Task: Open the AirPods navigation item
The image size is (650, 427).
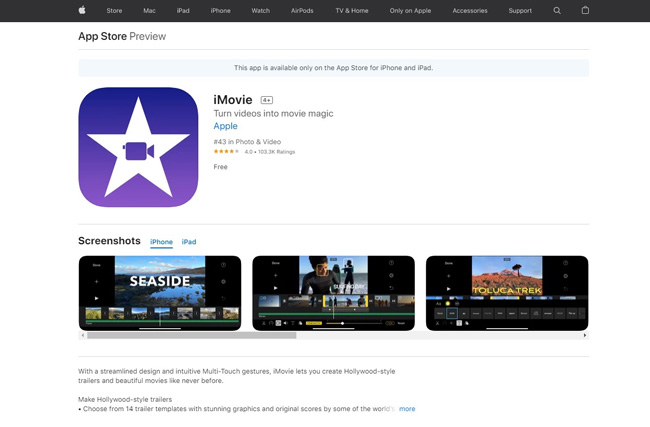Action: (302, 11)
